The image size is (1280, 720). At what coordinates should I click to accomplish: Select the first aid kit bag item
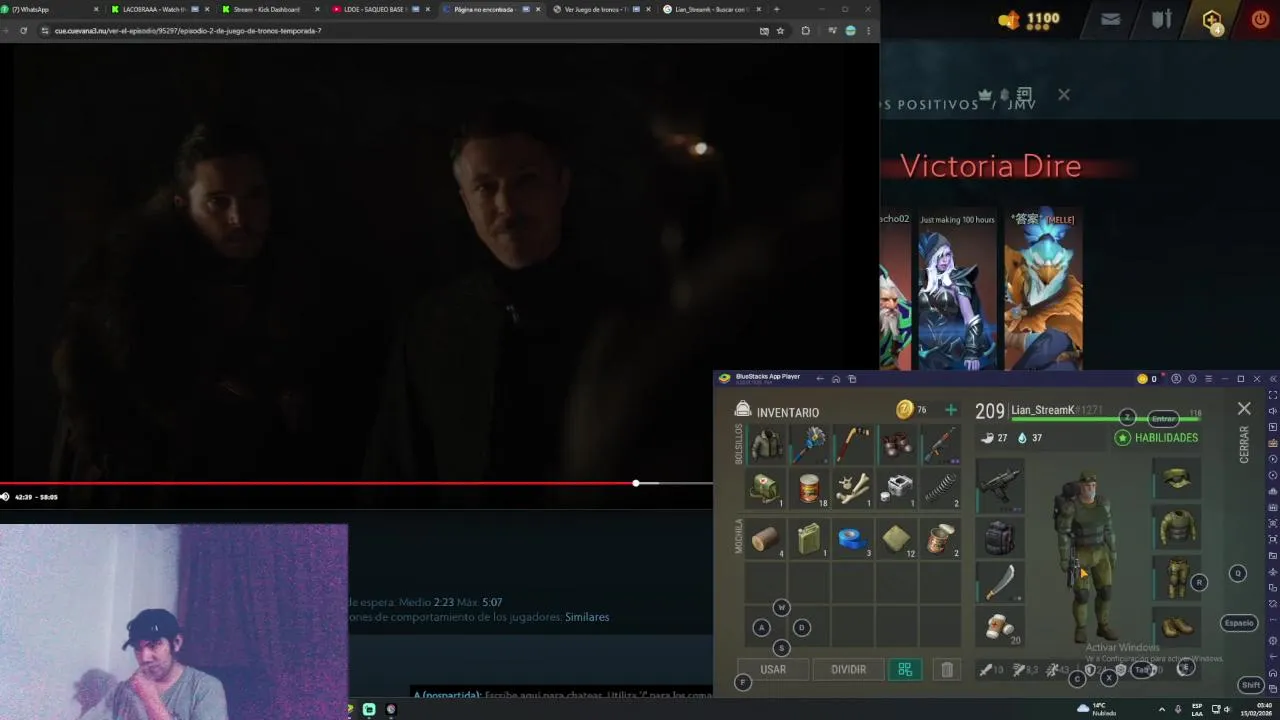tap(767, 488)
